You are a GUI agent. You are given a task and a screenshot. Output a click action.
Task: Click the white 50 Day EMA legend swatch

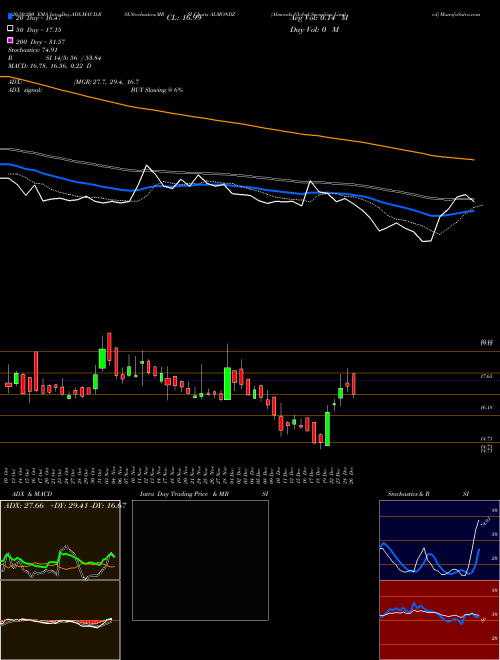pyautogui.click(x=10, y=29)
